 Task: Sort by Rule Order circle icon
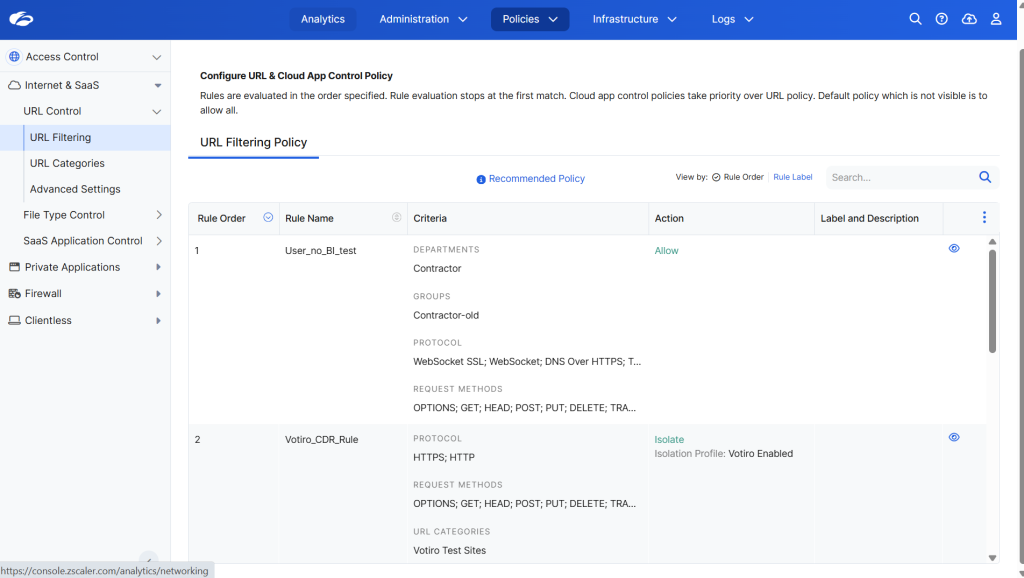tap(268, 217)
